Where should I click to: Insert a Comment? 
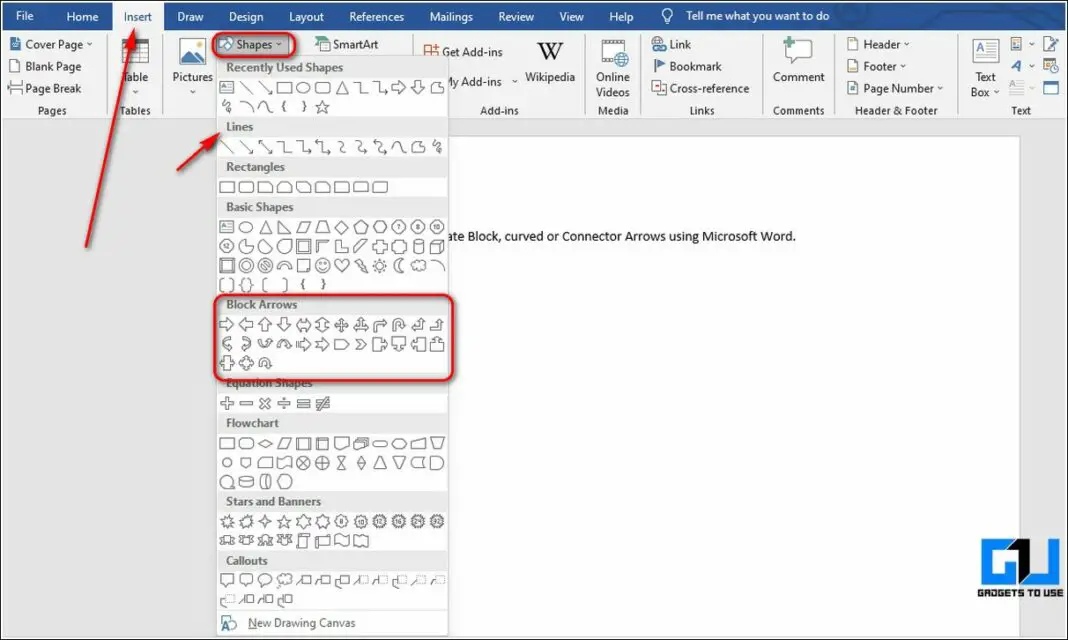pyautogui.click(x=797, y=62)
